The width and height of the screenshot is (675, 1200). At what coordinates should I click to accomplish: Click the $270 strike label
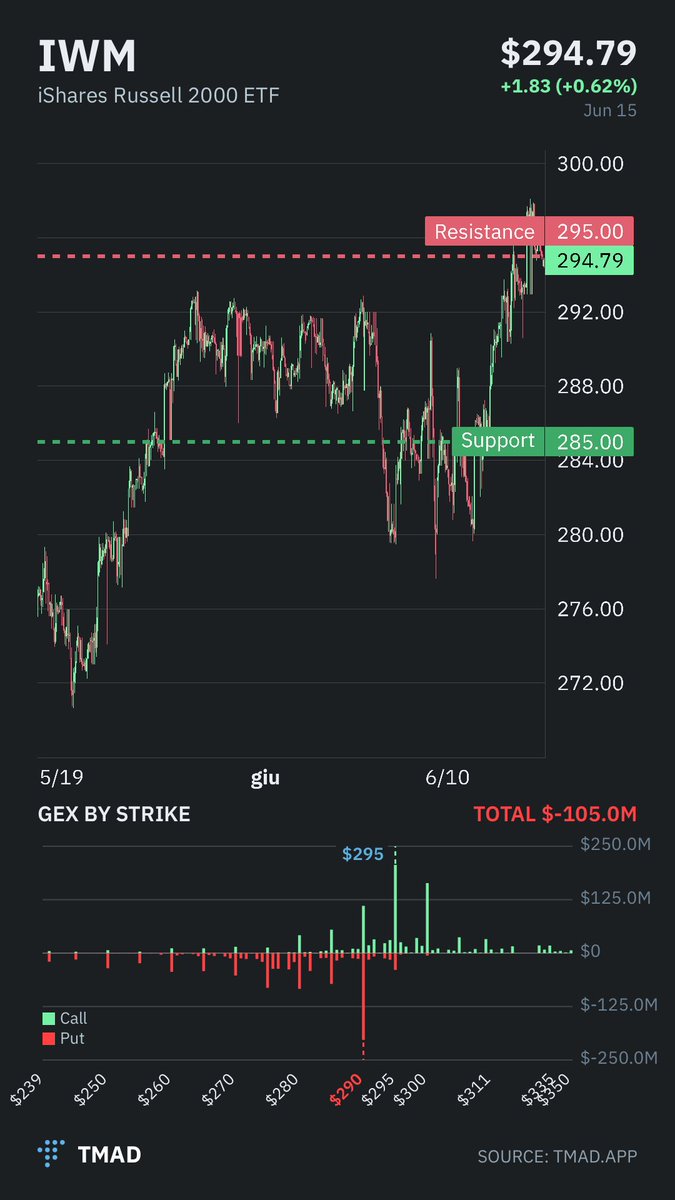coord(219,1090)
